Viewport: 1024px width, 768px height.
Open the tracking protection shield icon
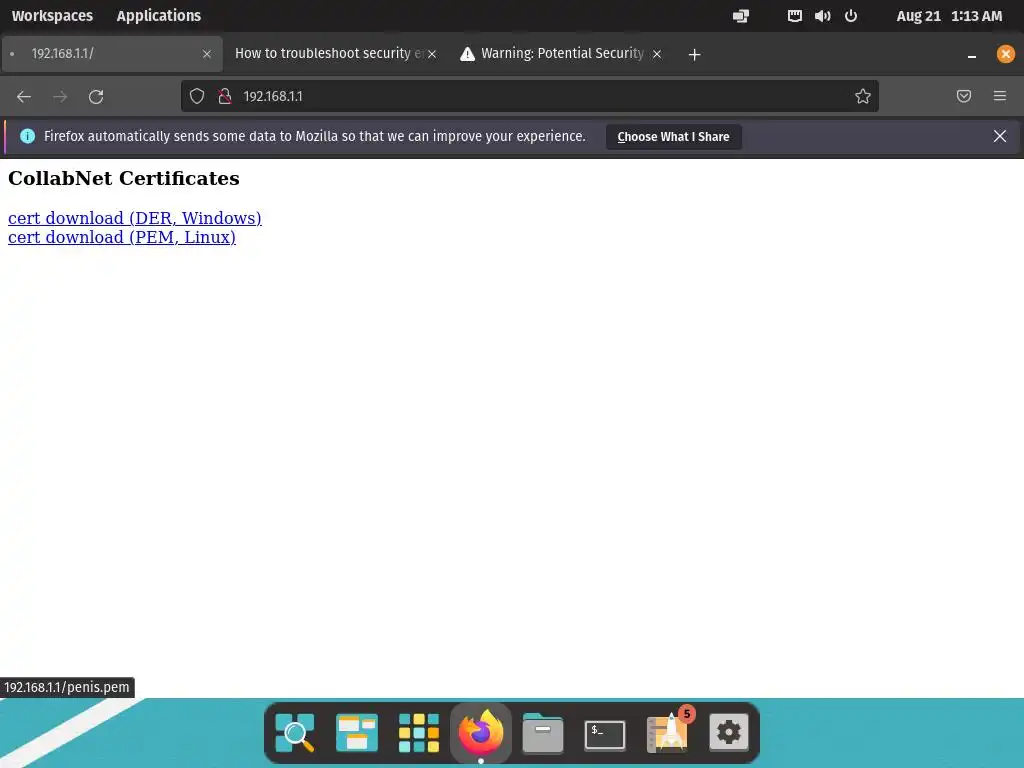(x=197, y=97)
